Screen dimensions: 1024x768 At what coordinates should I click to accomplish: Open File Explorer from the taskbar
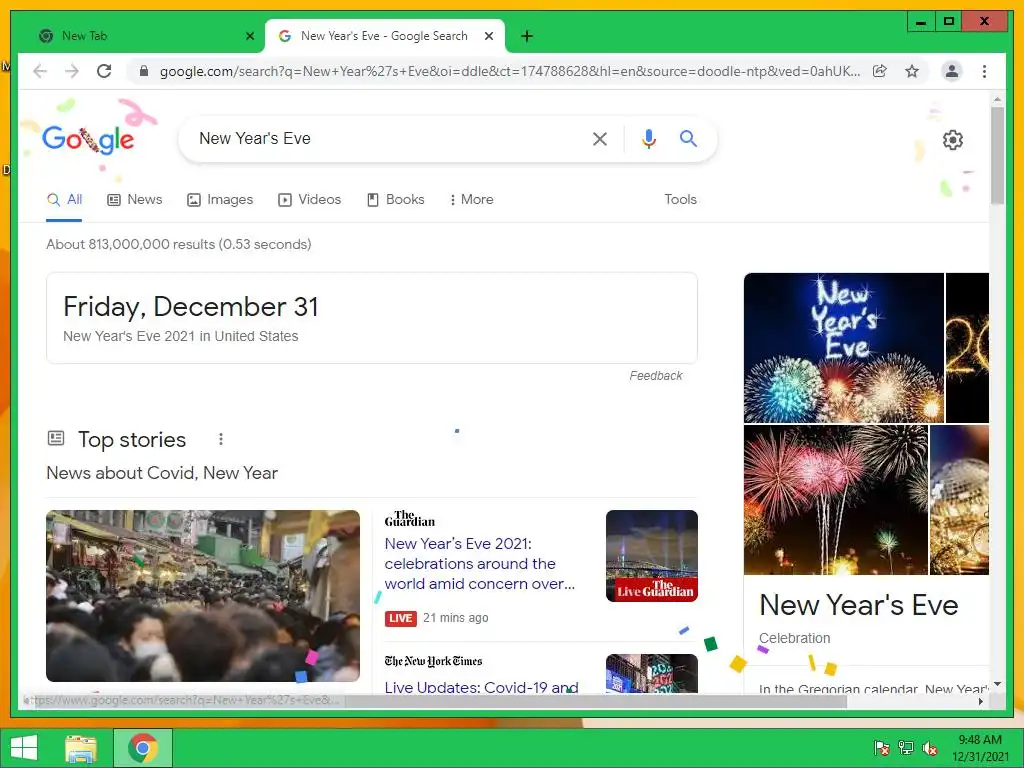(82, 748)
